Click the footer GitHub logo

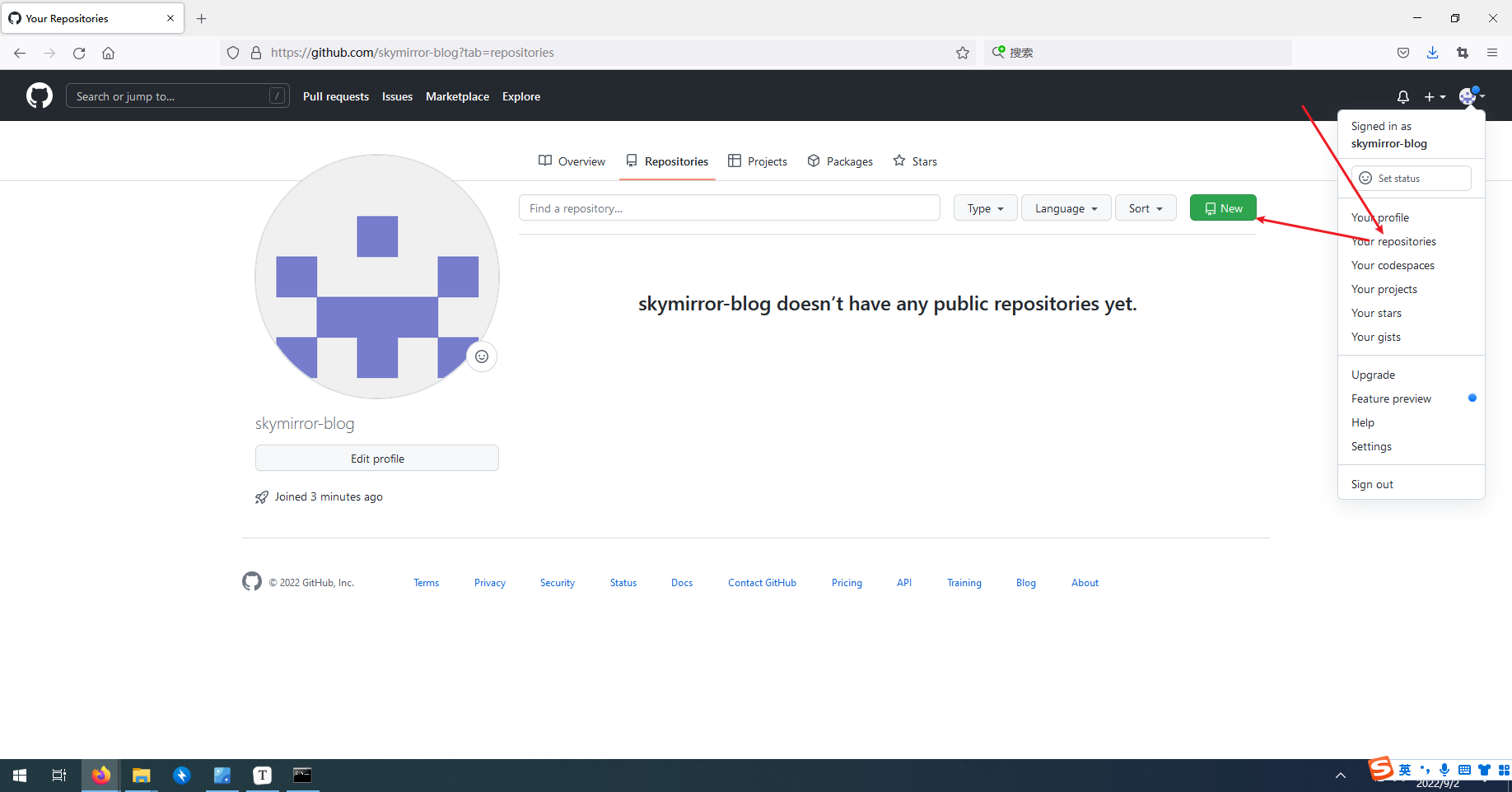(252, 581)
